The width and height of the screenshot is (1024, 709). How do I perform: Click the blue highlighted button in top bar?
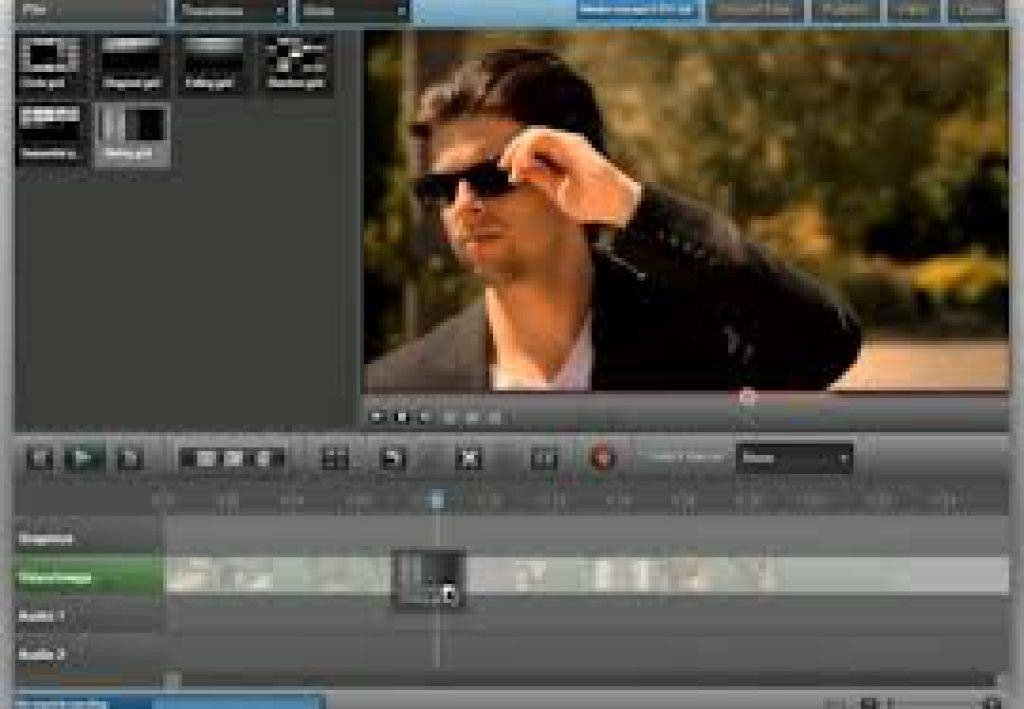636,10
